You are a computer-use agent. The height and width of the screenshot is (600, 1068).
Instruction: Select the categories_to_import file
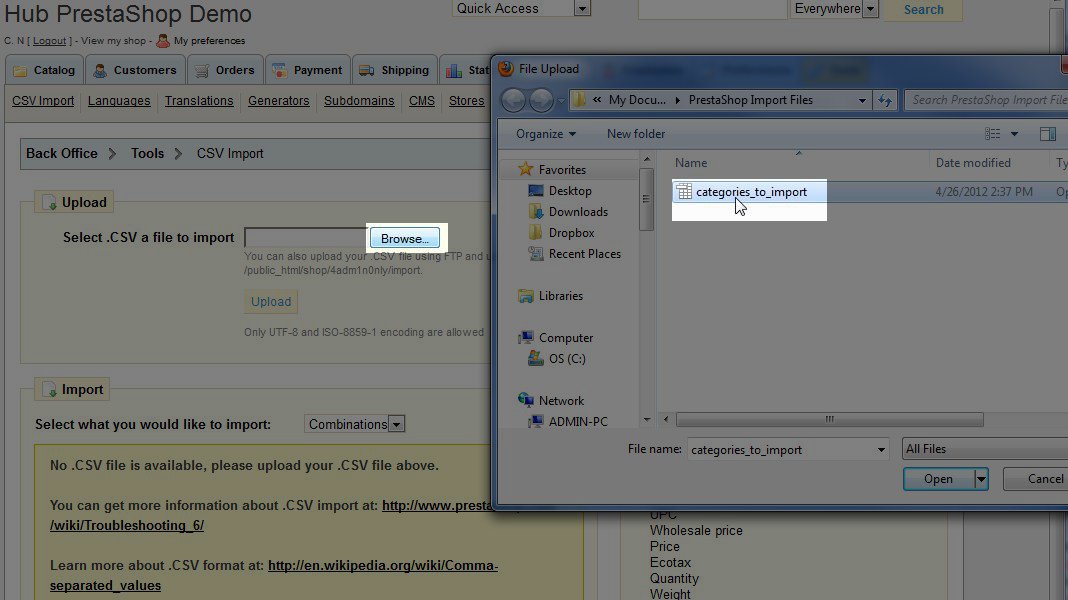750,192
